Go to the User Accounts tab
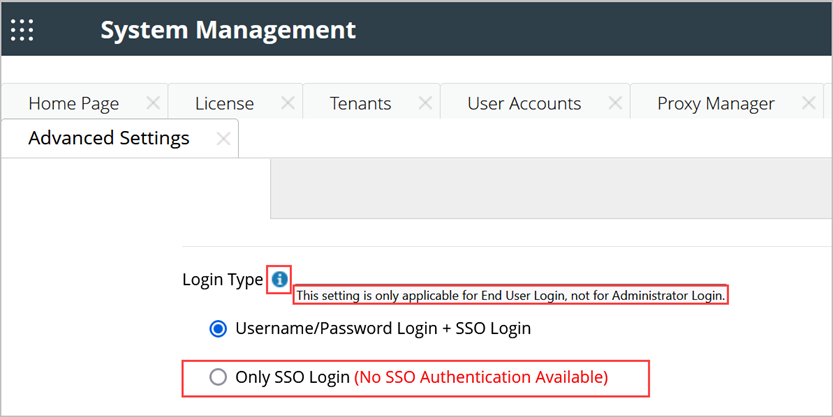The height and width of the screenshot is (417, 833). coord(523,103)
